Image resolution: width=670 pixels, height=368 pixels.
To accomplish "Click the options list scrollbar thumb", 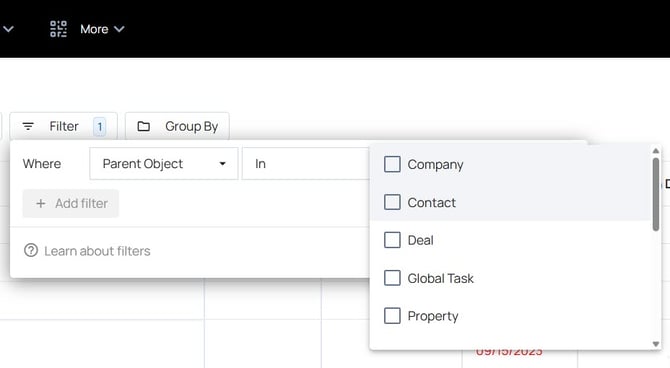I will pyautogui.click(x=656, y=194).
